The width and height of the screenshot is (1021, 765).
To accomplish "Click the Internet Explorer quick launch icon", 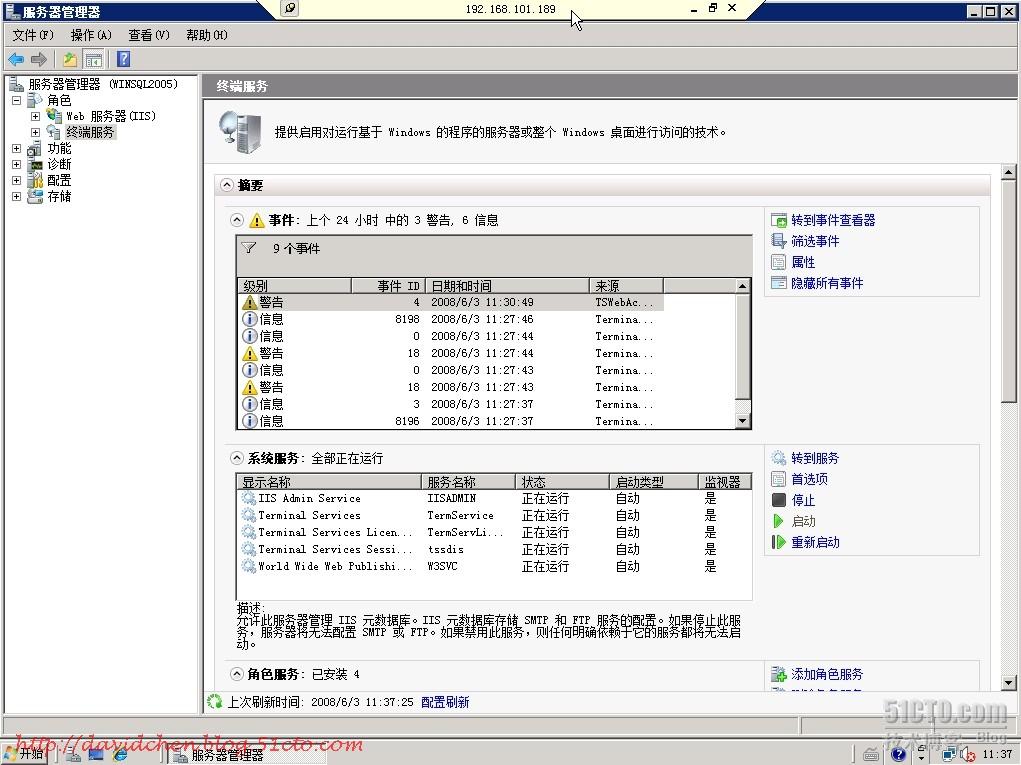I will pyautogui.click(x=120, y=754).
